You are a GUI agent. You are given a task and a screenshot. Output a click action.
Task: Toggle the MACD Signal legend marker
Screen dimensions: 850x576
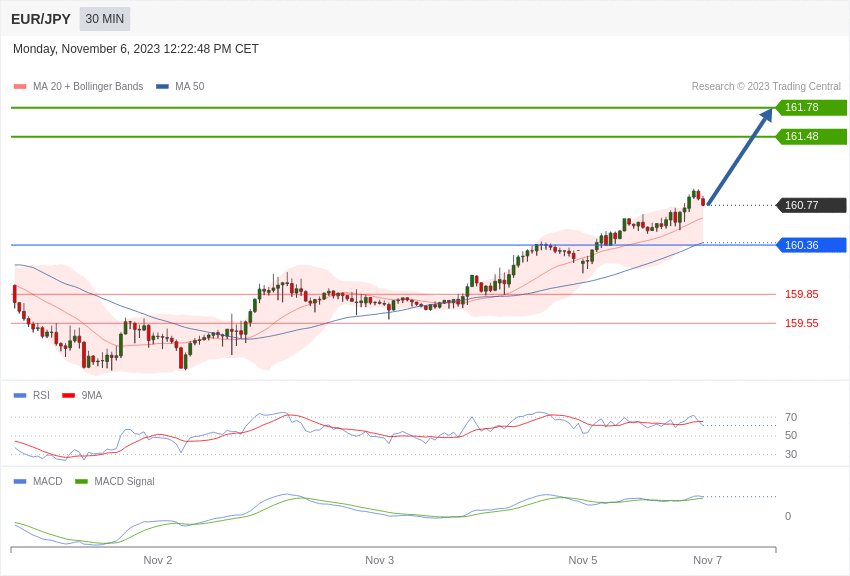(83, 481)
